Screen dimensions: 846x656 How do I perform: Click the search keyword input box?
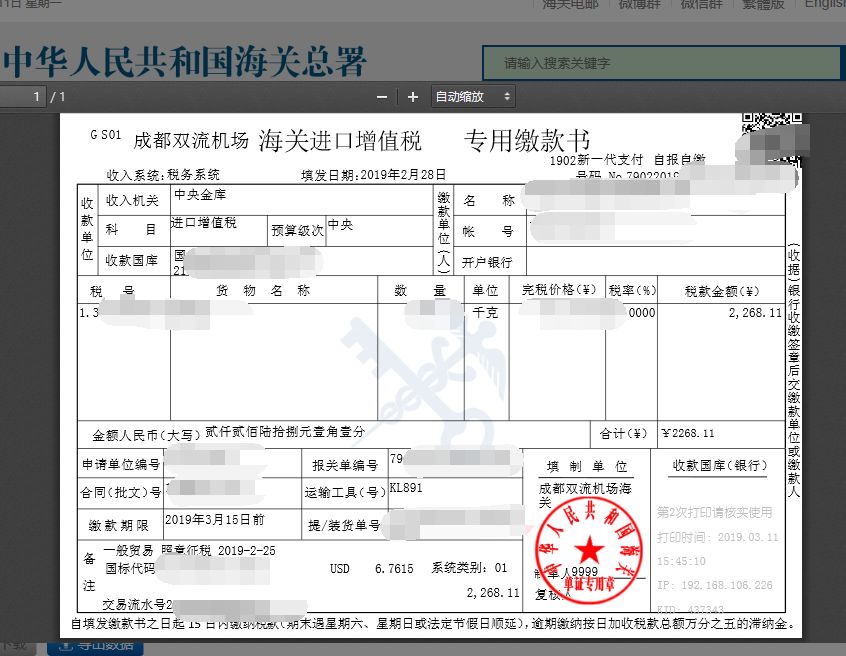click(660, 62)
